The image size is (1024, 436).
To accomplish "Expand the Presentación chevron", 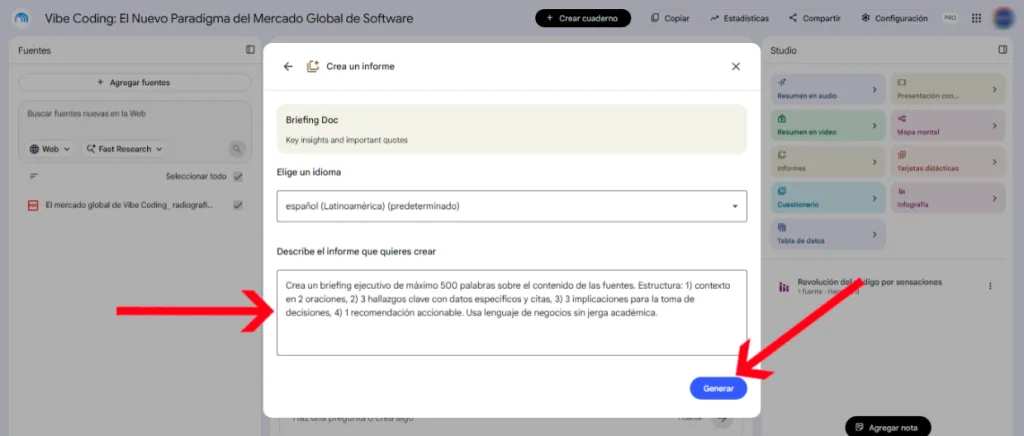I will click(x=995, y=89).
